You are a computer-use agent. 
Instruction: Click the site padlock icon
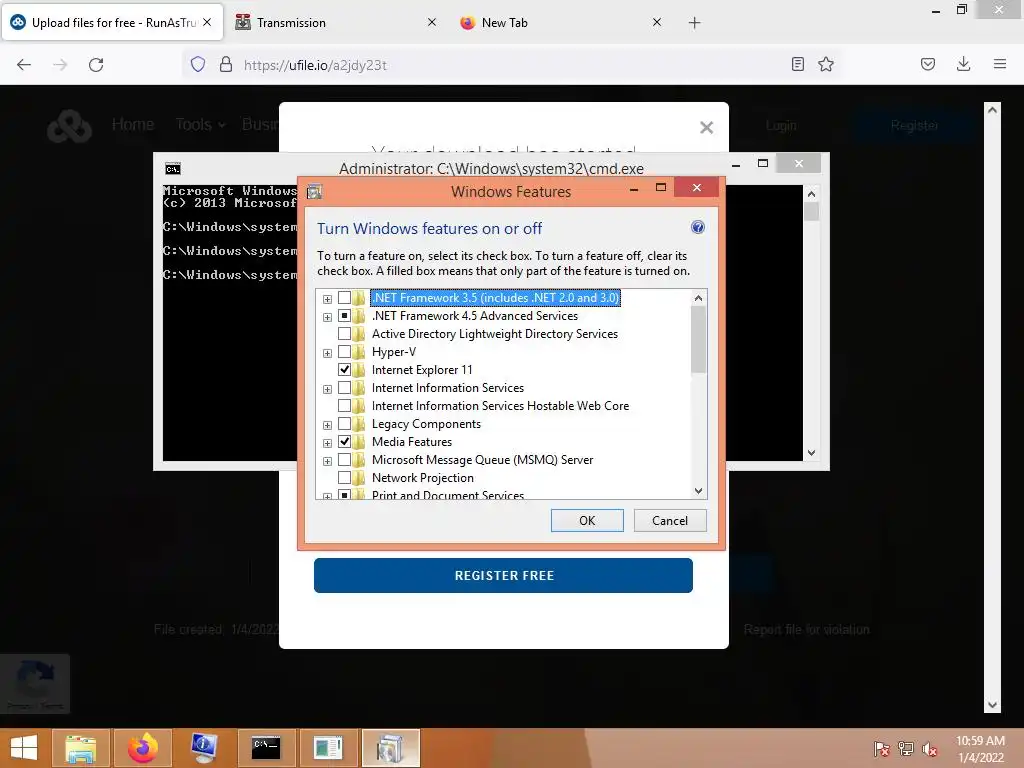226,64
